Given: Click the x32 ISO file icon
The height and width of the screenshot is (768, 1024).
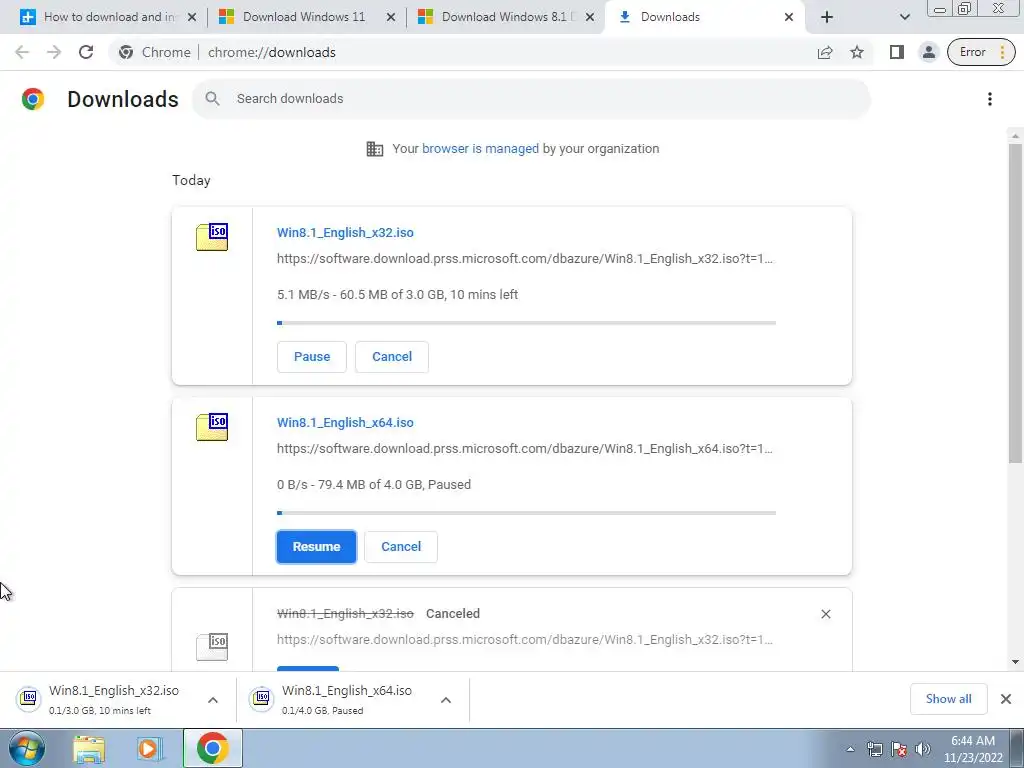Looking at the screenshot, I should [212, 237].
